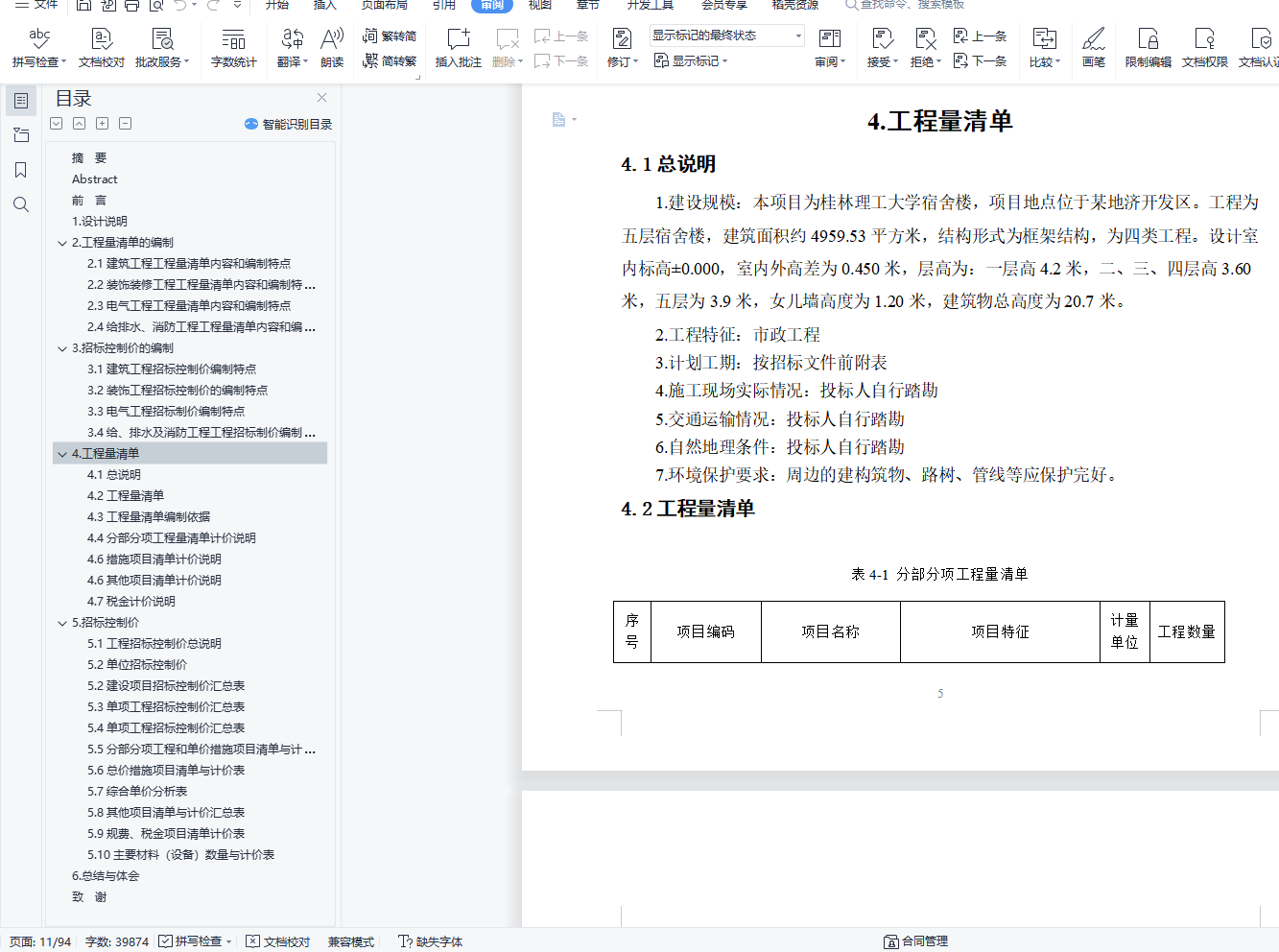This screenshot has height=952, width=1279.
Task: Click the 项目特征 table header cell
Action: point(1000,631)
